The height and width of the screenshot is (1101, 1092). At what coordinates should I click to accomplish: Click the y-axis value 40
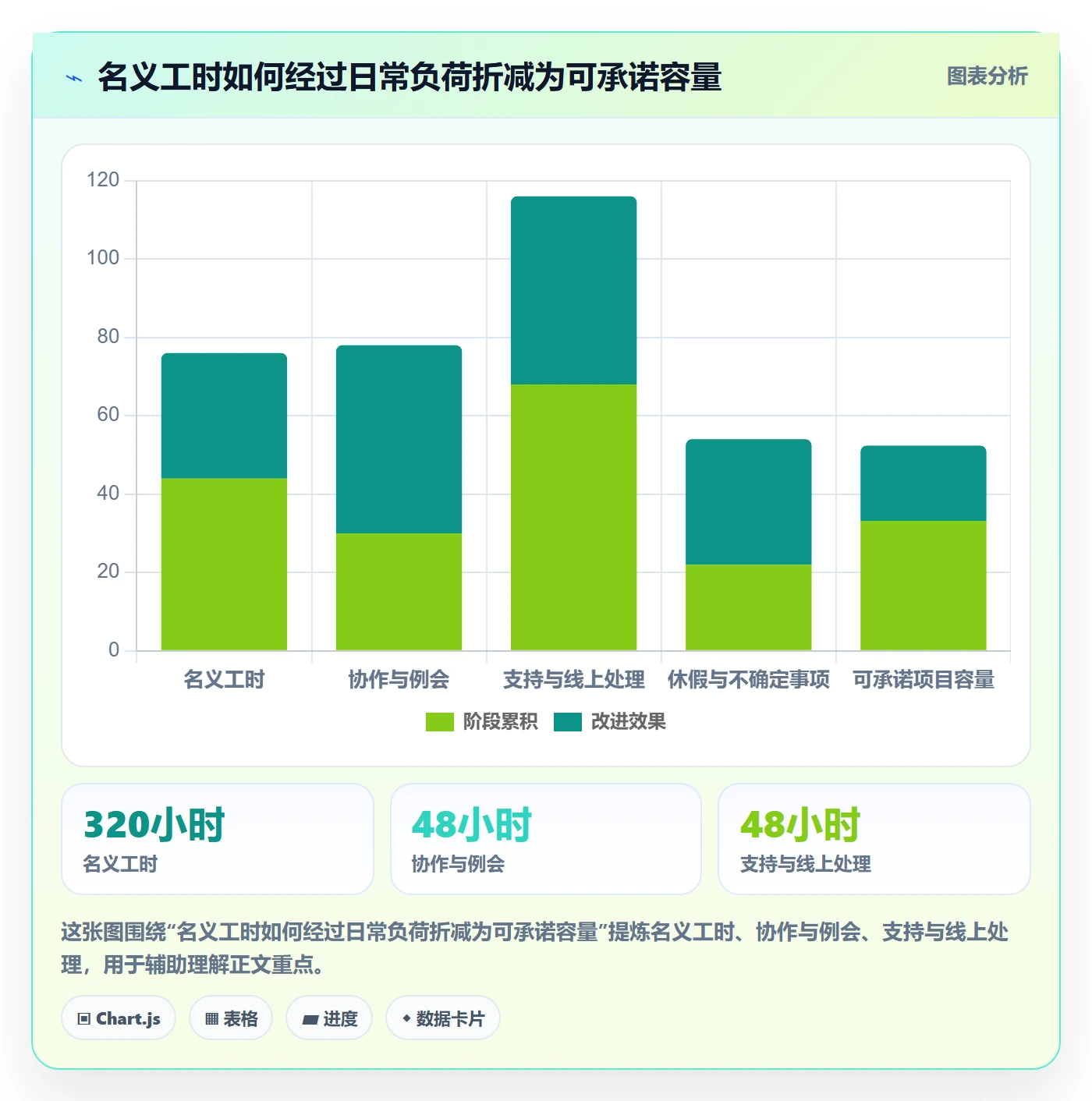click(108, 494)
